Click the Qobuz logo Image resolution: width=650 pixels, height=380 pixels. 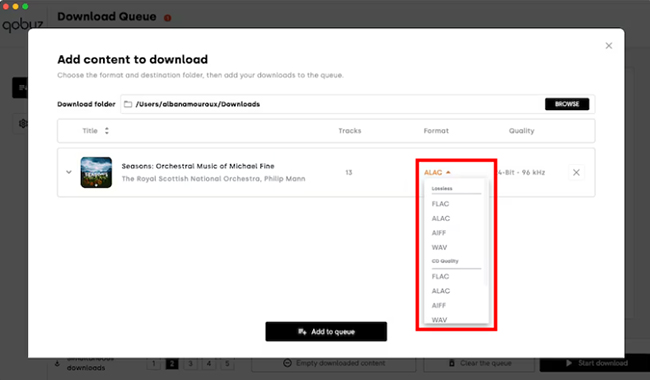(x=22, y=24)
